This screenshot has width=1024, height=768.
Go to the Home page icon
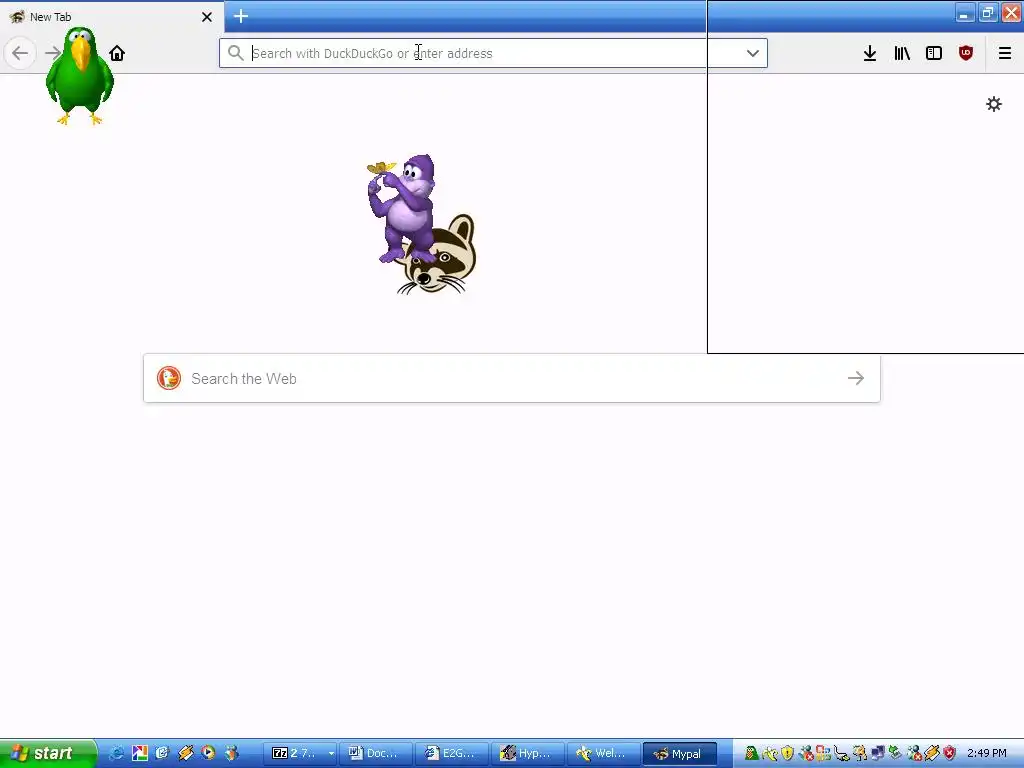point(117,53)
